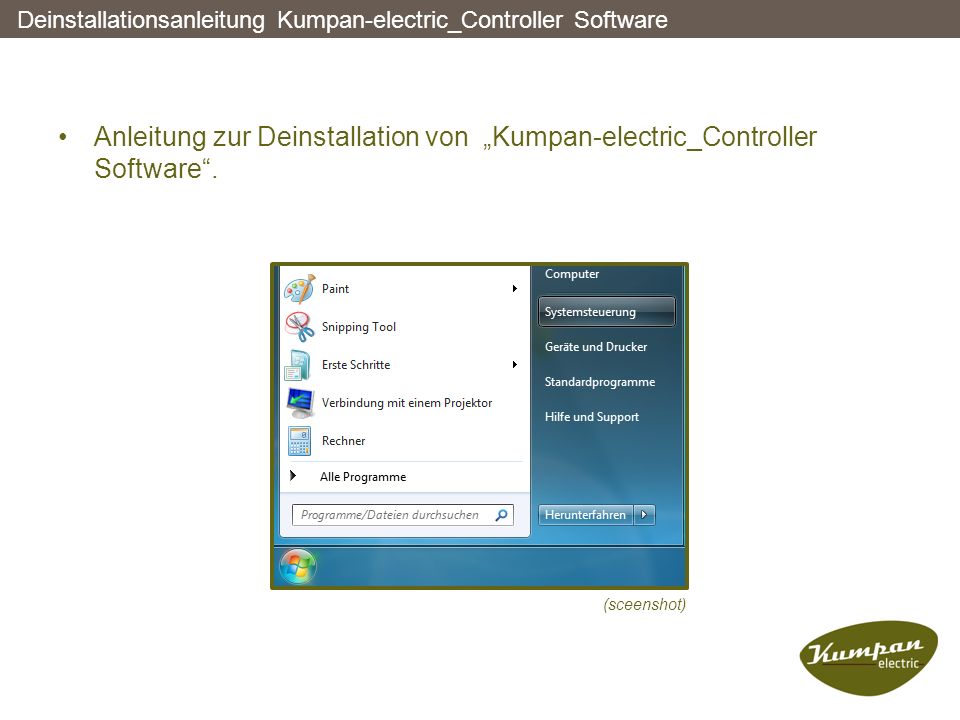Click the (sceenshot) caption text
Viewport: 960px width, 720px height.
pos(645,605)
